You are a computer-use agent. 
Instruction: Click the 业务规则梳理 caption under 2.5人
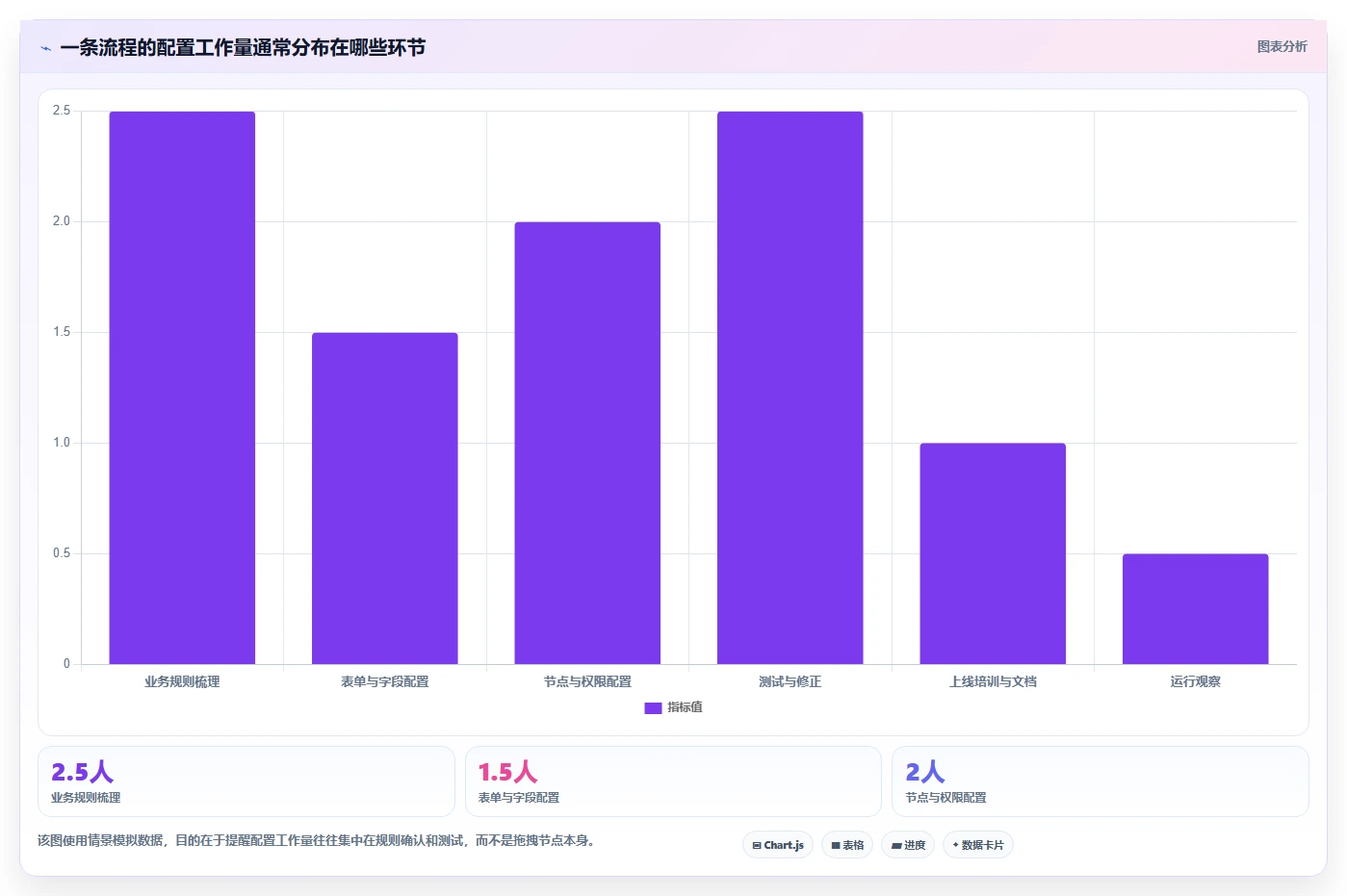(x=86, y=798)
